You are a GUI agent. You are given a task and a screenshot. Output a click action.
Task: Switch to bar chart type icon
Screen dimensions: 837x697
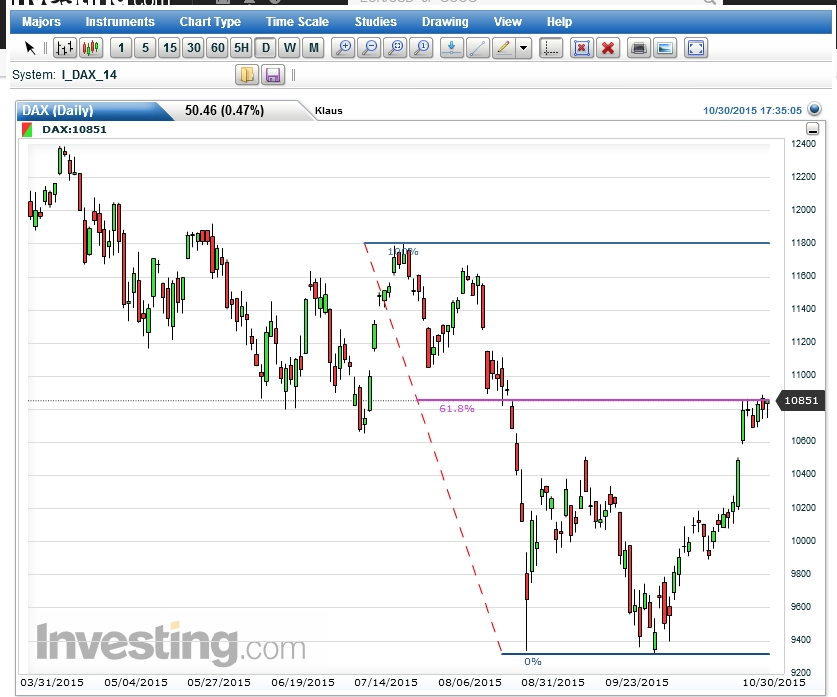coord(65,48)
